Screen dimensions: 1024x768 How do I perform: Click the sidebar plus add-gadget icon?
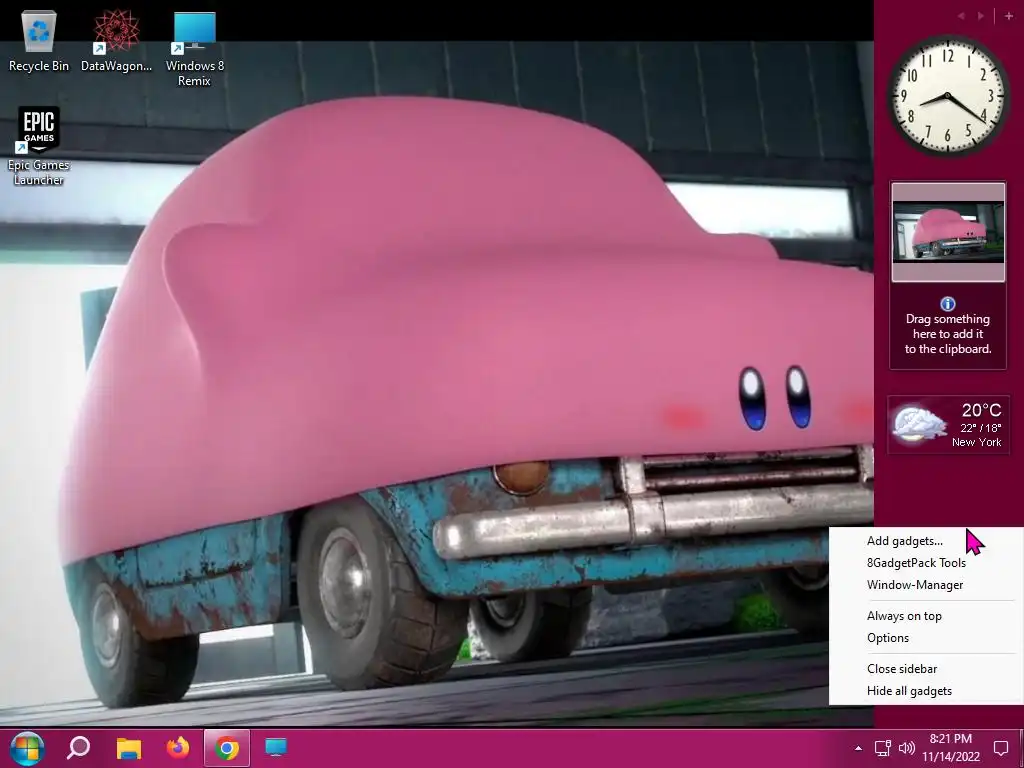(x=1009, y=16)
